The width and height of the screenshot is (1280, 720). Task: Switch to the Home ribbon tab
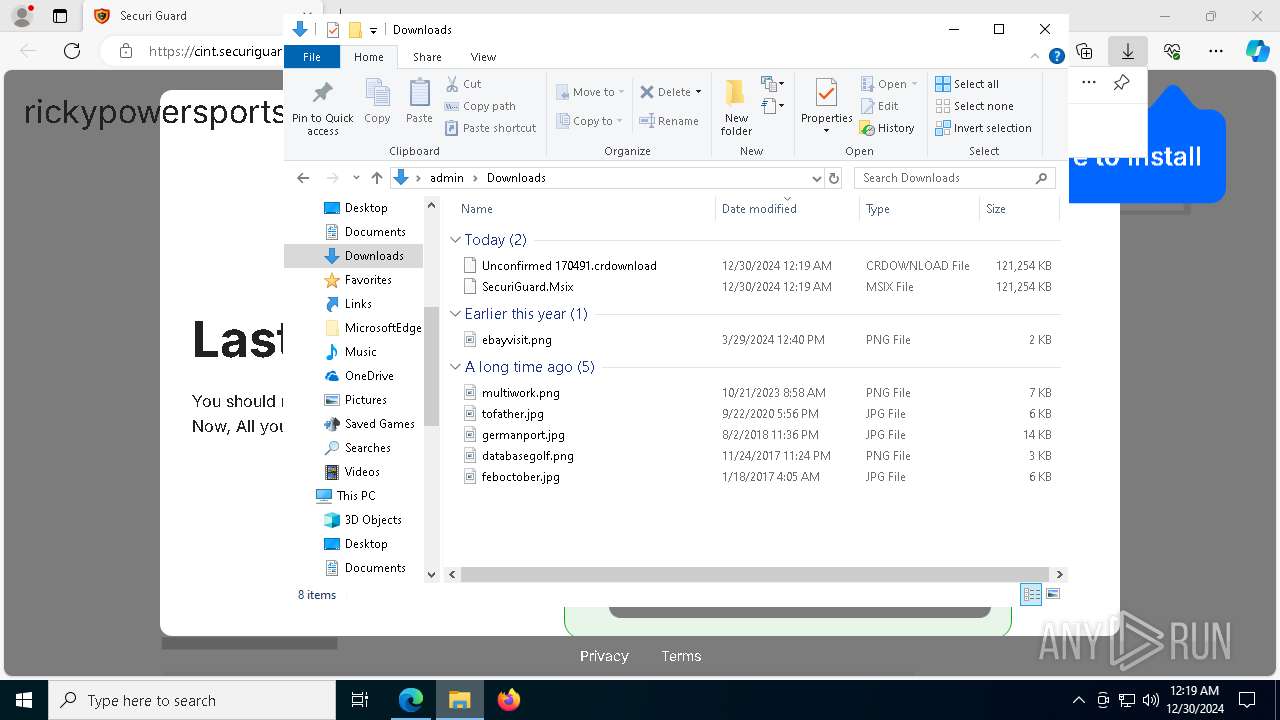[x=368, y=57]
